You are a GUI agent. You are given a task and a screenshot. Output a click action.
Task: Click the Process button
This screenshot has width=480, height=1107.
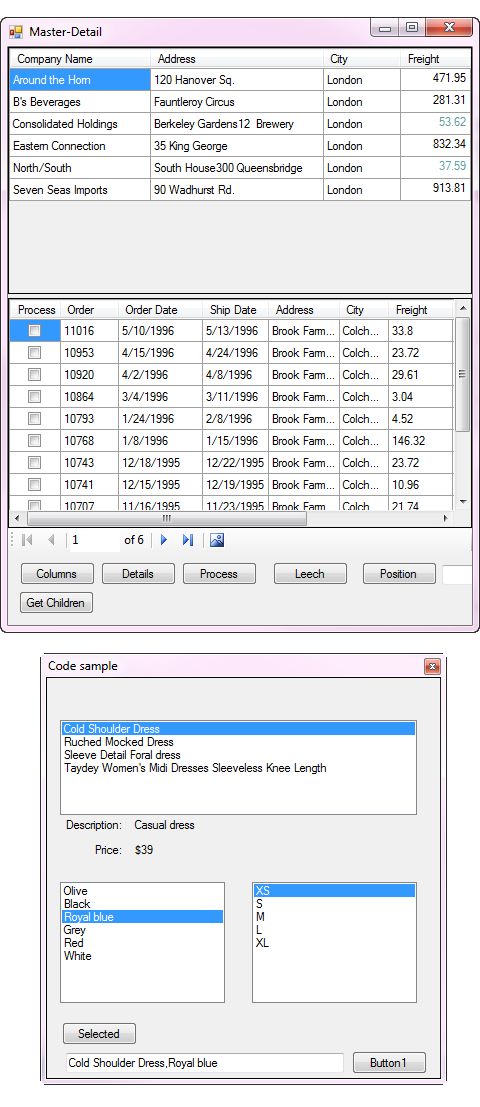[x=219, y=574]
